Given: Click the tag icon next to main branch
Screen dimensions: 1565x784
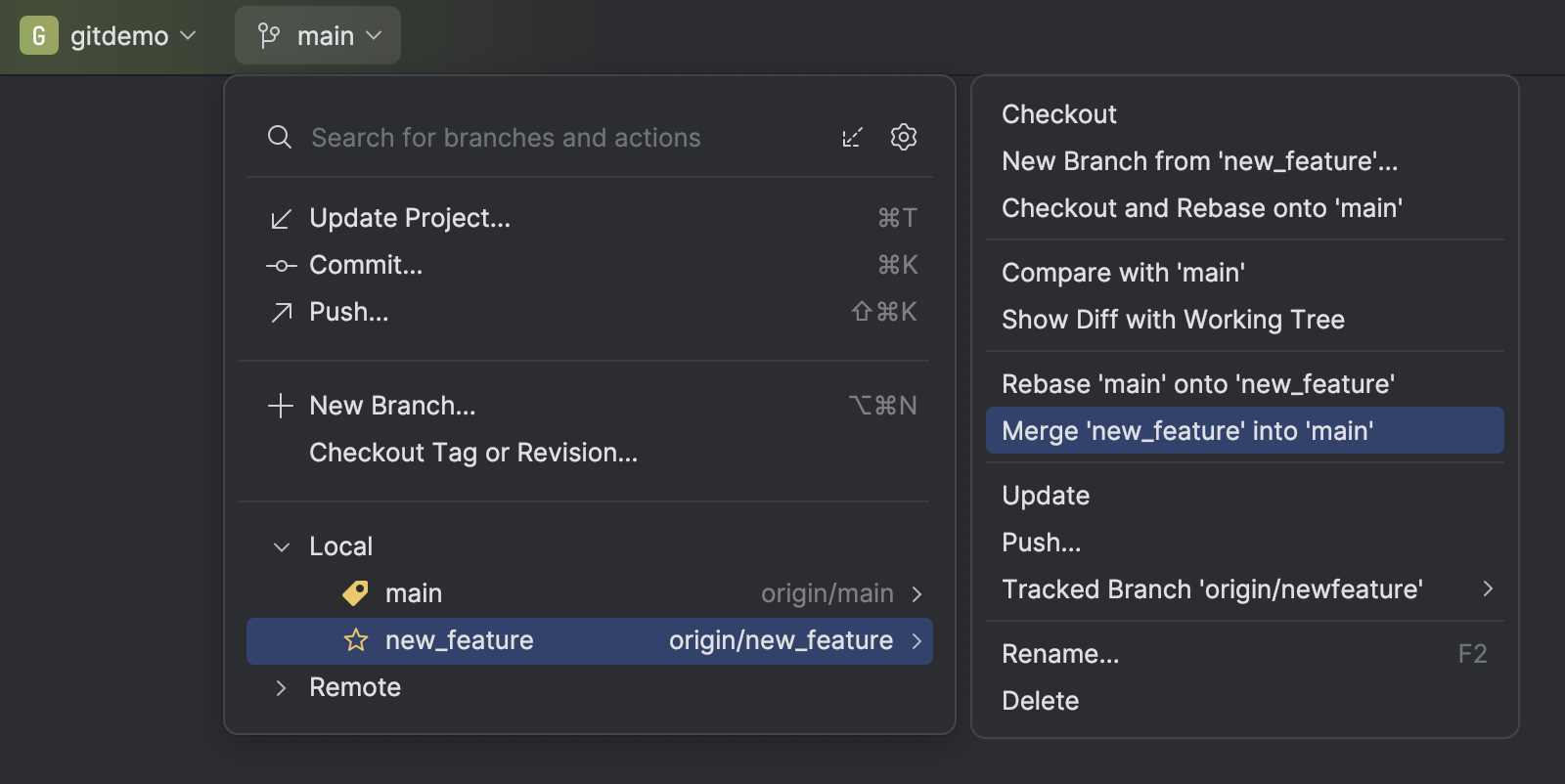Looking at the screenshot, I should (x=355, y=593).
